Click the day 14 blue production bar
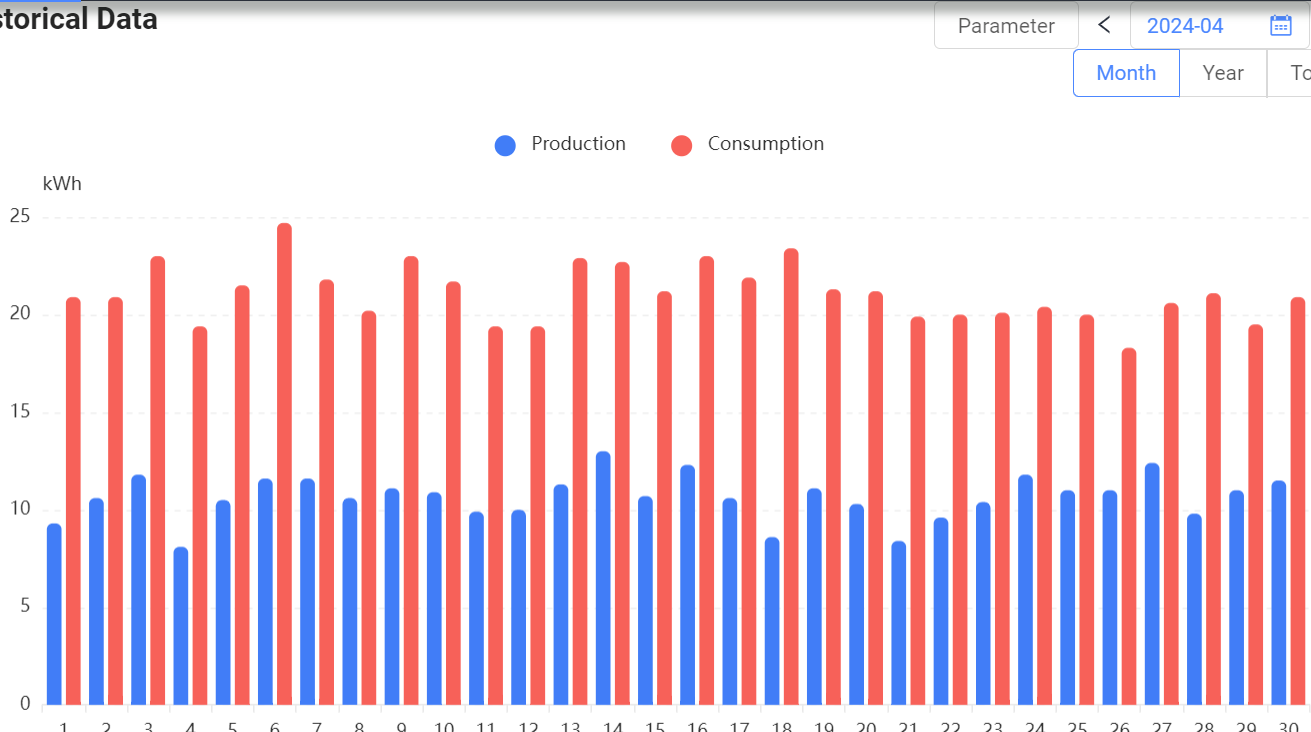Image resolution: width=1311 pixels, height=732 pixels. [x=603, y=578]
